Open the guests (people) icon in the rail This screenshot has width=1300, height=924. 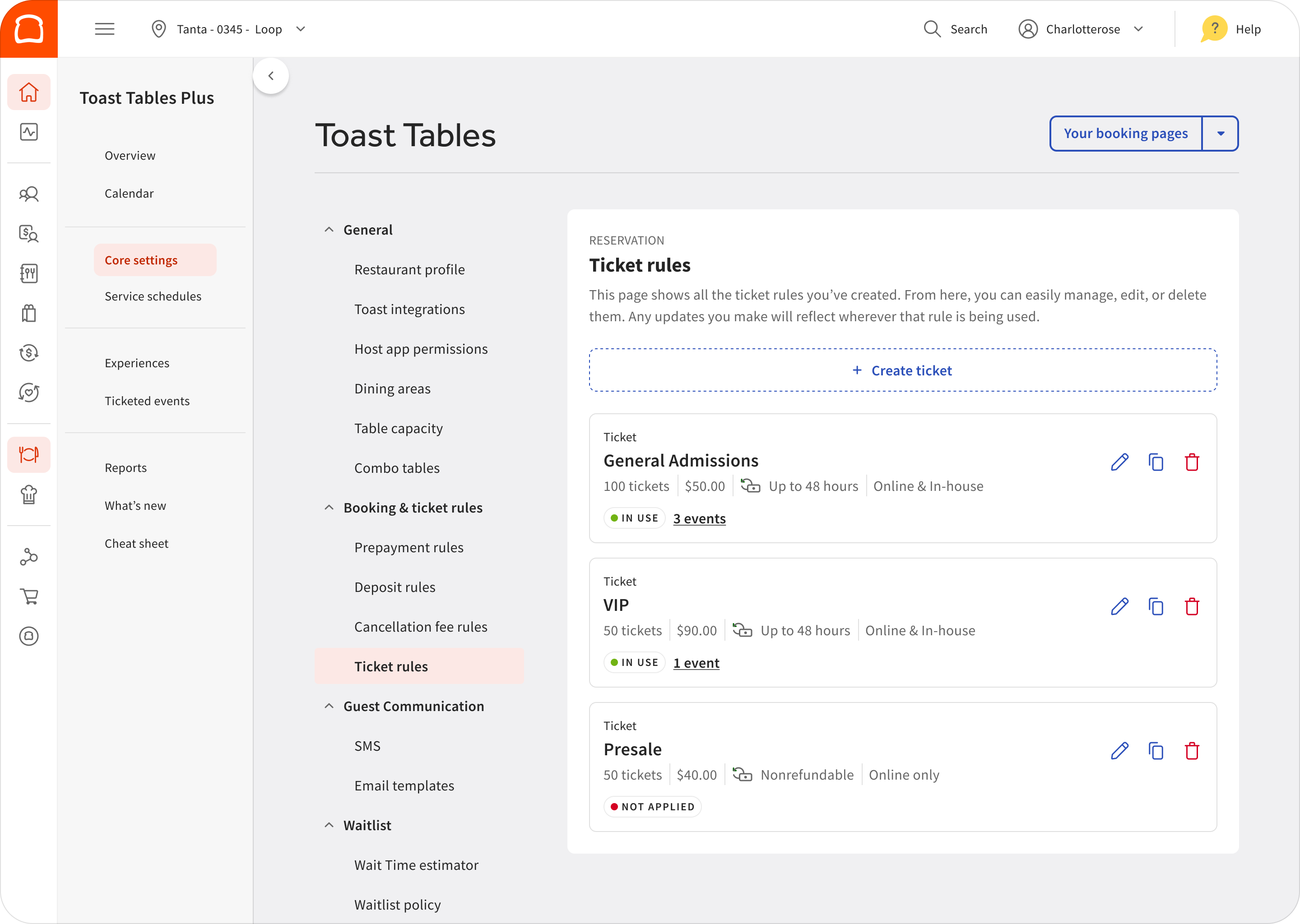(x=28, y=194)
